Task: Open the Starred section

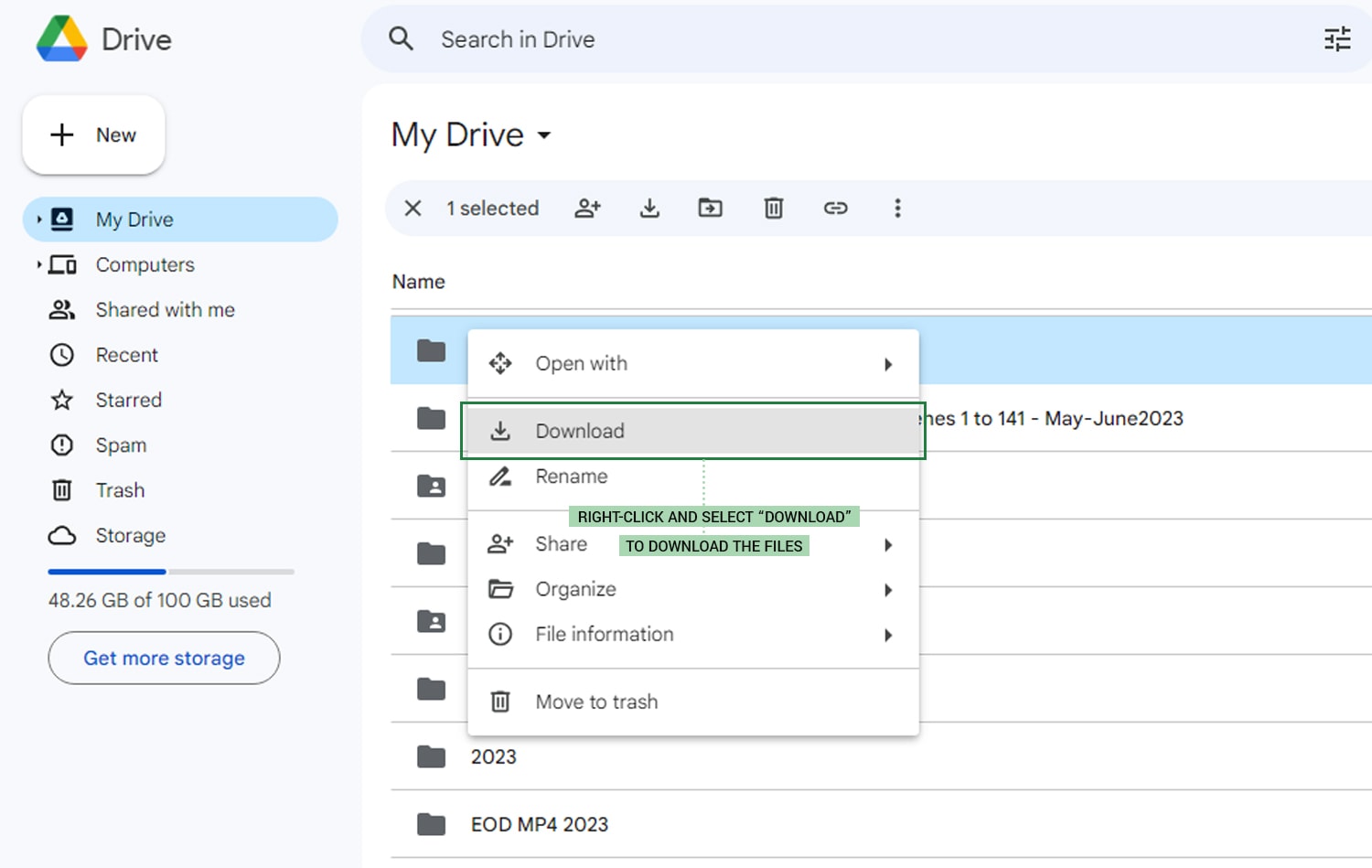Action: pos(128,400)
